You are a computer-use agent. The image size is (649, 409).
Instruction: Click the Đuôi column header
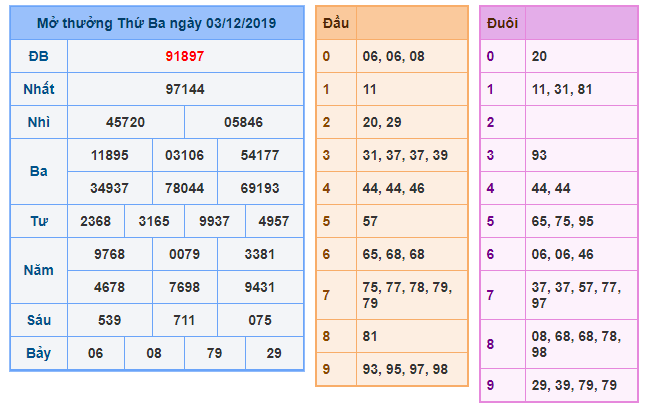(502, 23)
